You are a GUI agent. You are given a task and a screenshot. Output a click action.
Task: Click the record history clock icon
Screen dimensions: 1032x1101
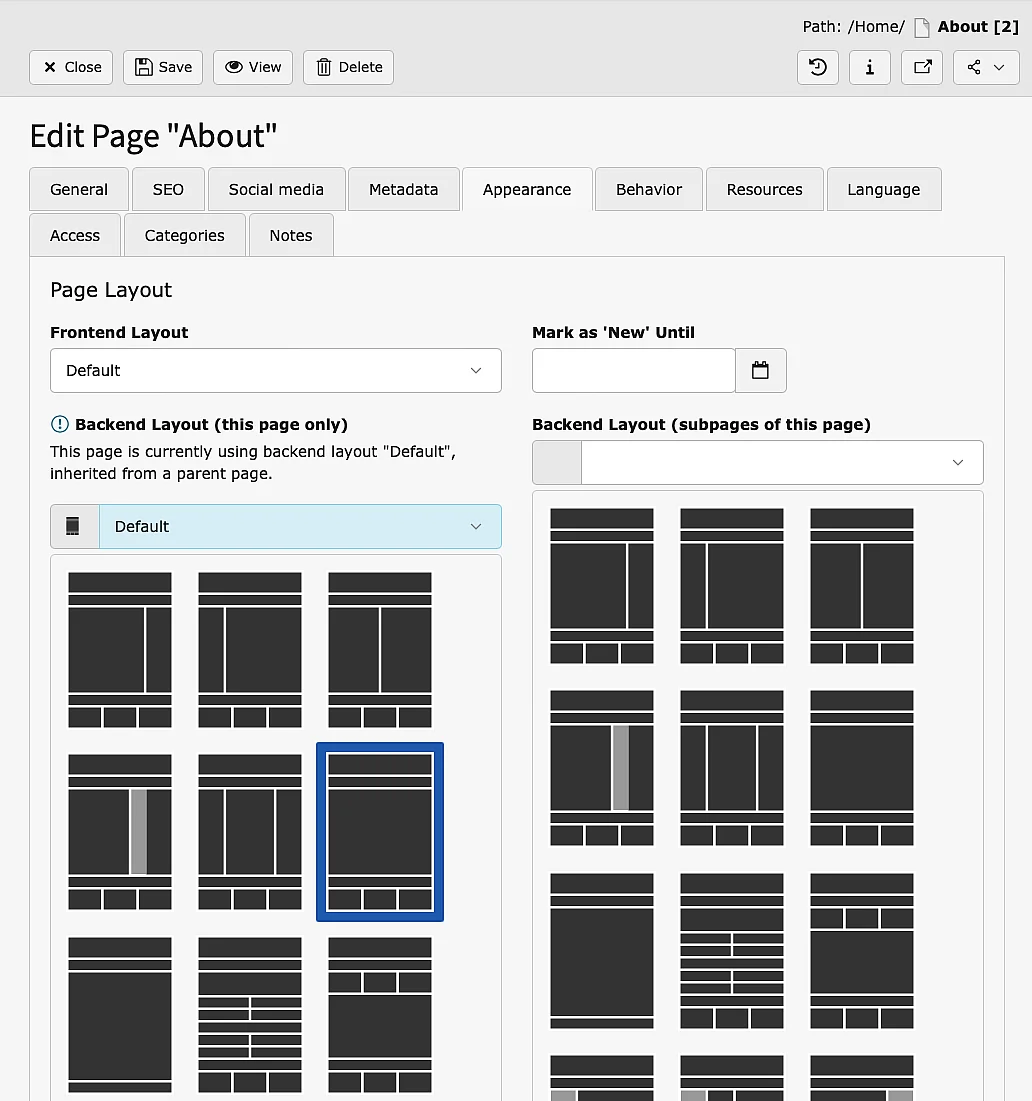coord(818,67)
